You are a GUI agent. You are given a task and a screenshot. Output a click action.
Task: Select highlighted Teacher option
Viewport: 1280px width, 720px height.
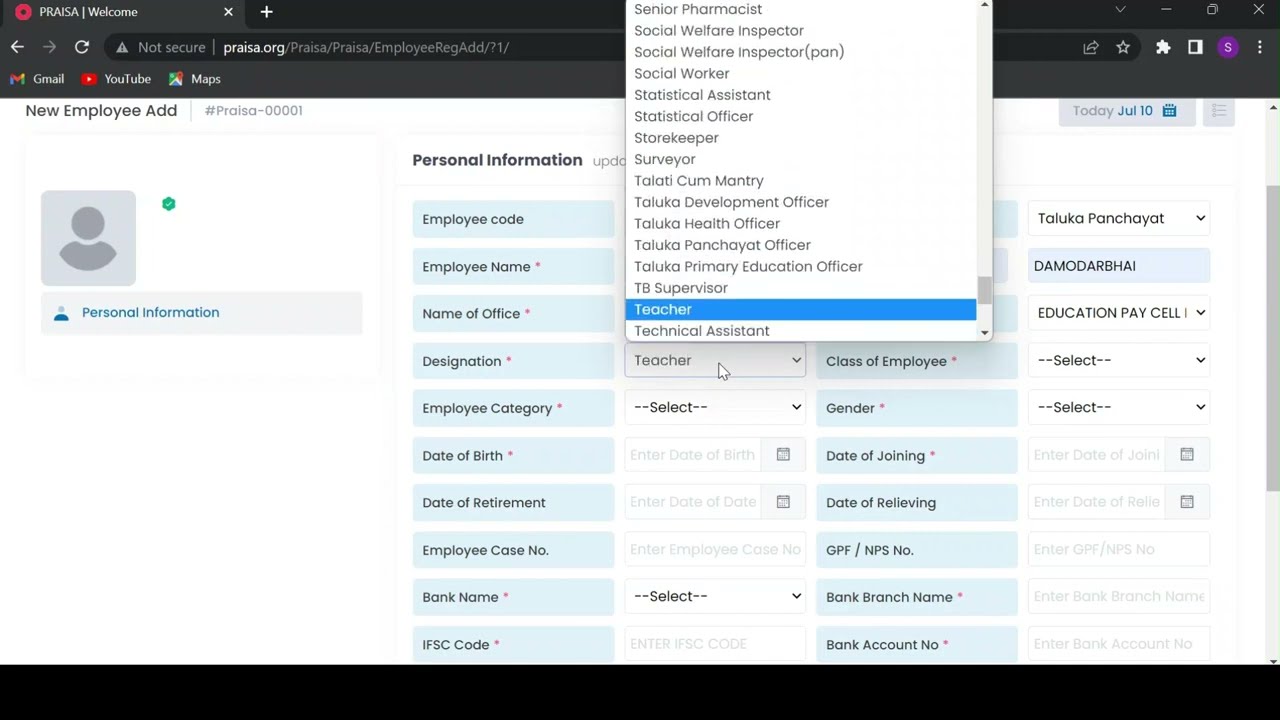point(800,310)
